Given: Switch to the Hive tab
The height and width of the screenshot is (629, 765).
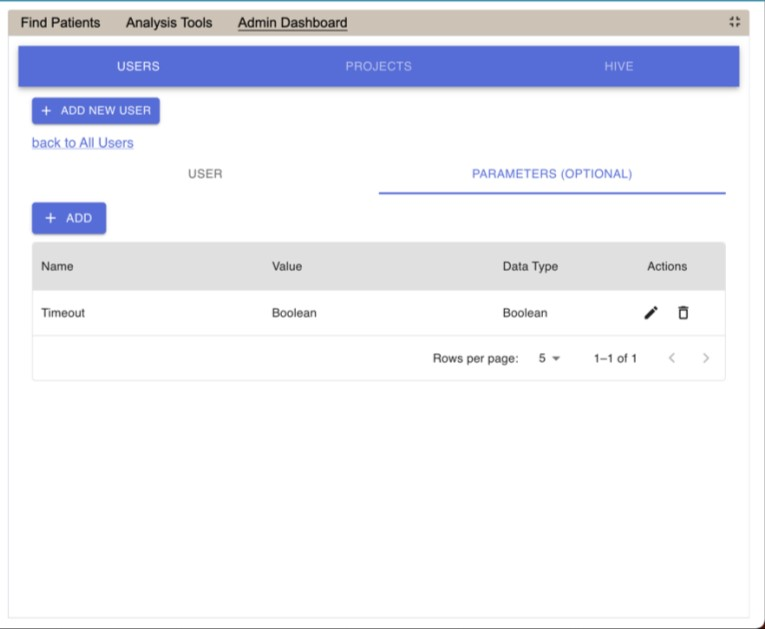Looking at the screenshot, I should [x=618, y=66].
